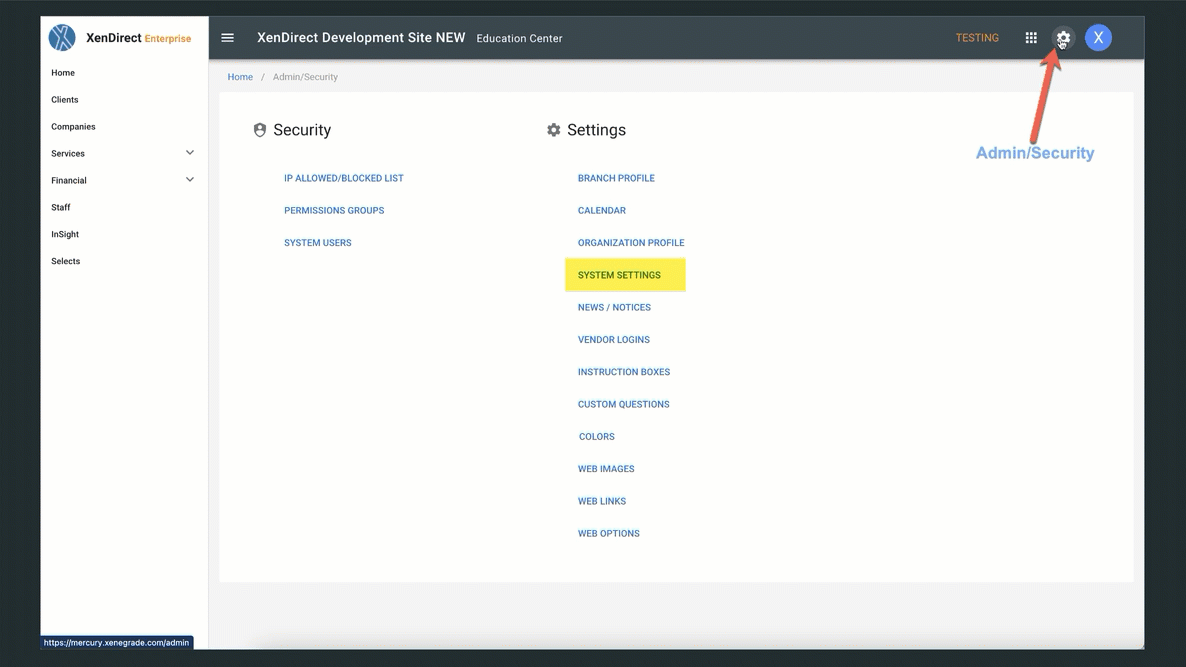Viewport: 1186px width, 667px height.
Task: Open the apps grid icon
Action: (1031, 38)
